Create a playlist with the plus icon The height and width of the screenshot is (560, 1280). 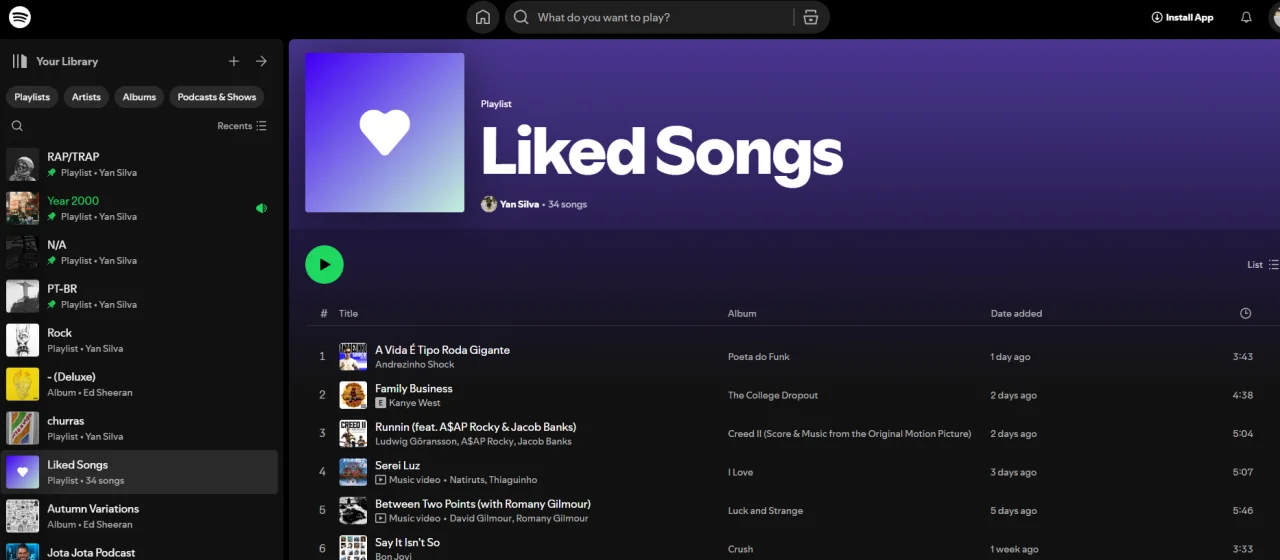click(234, 61)
